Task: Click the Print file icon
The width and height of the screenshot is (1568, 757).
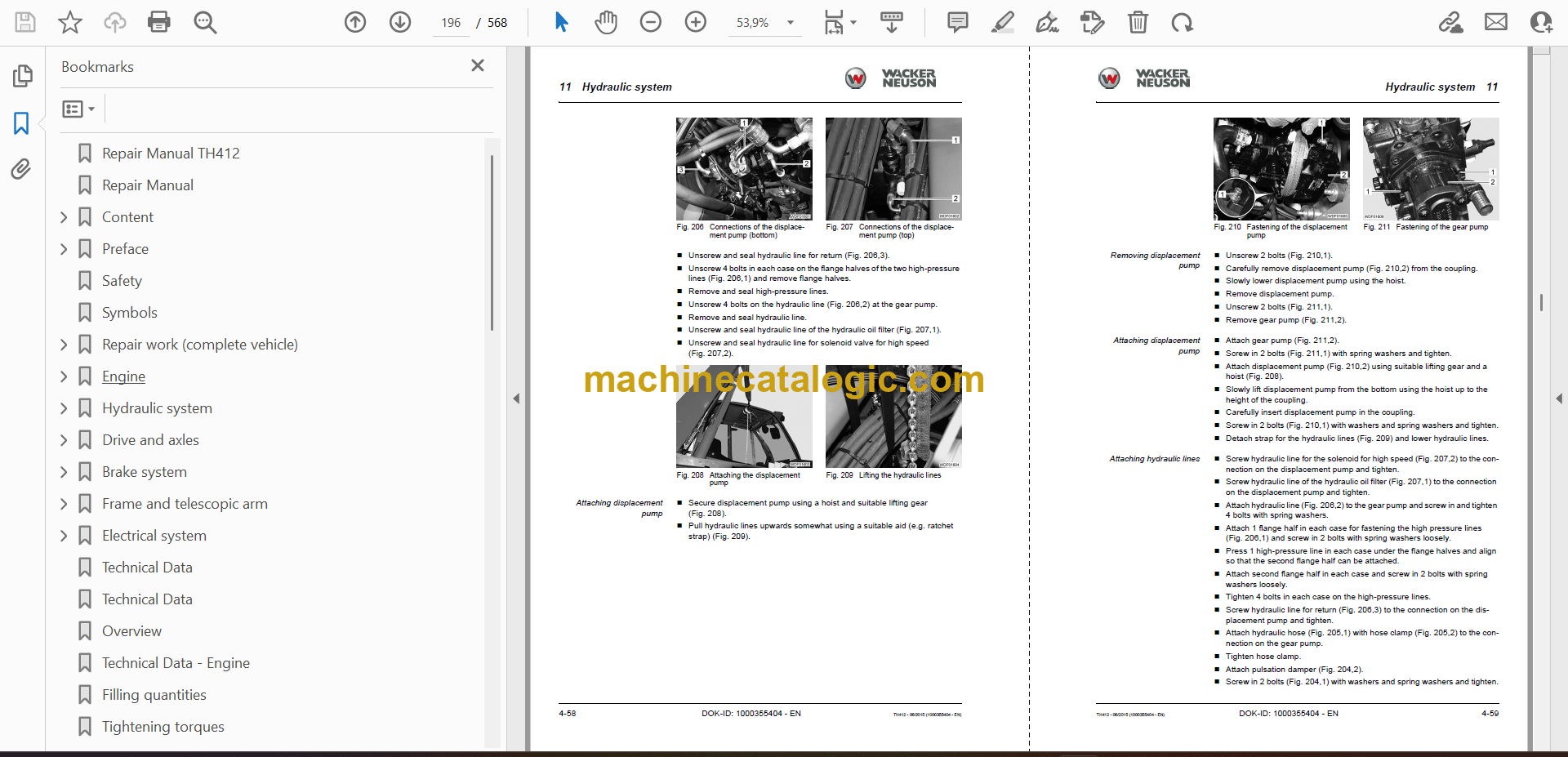Action: pos(159,22)
